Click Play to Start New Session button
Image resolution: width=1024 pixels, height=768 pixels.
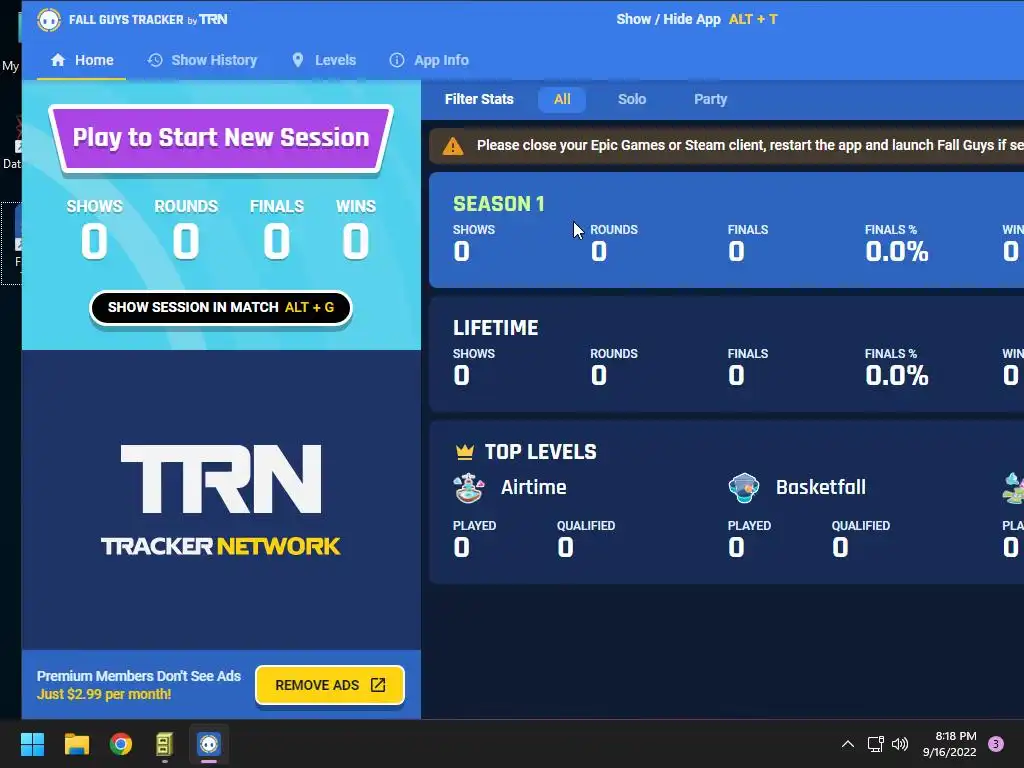click(x=221, y=138)
